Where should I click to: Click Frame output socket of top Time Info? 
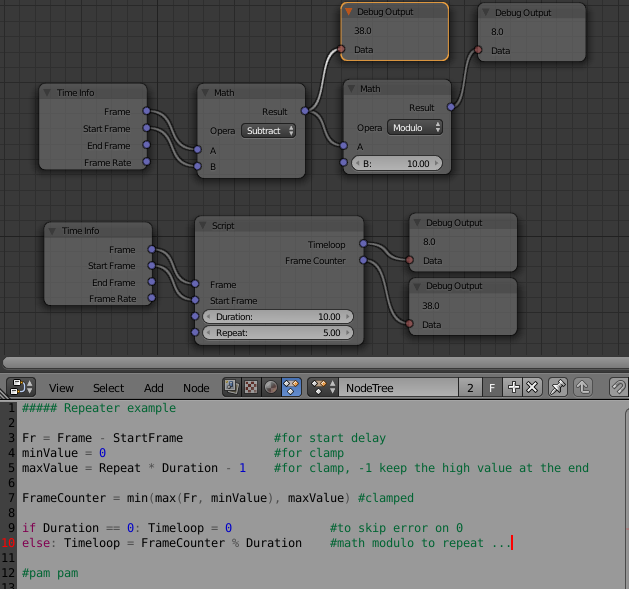(146, 111)
